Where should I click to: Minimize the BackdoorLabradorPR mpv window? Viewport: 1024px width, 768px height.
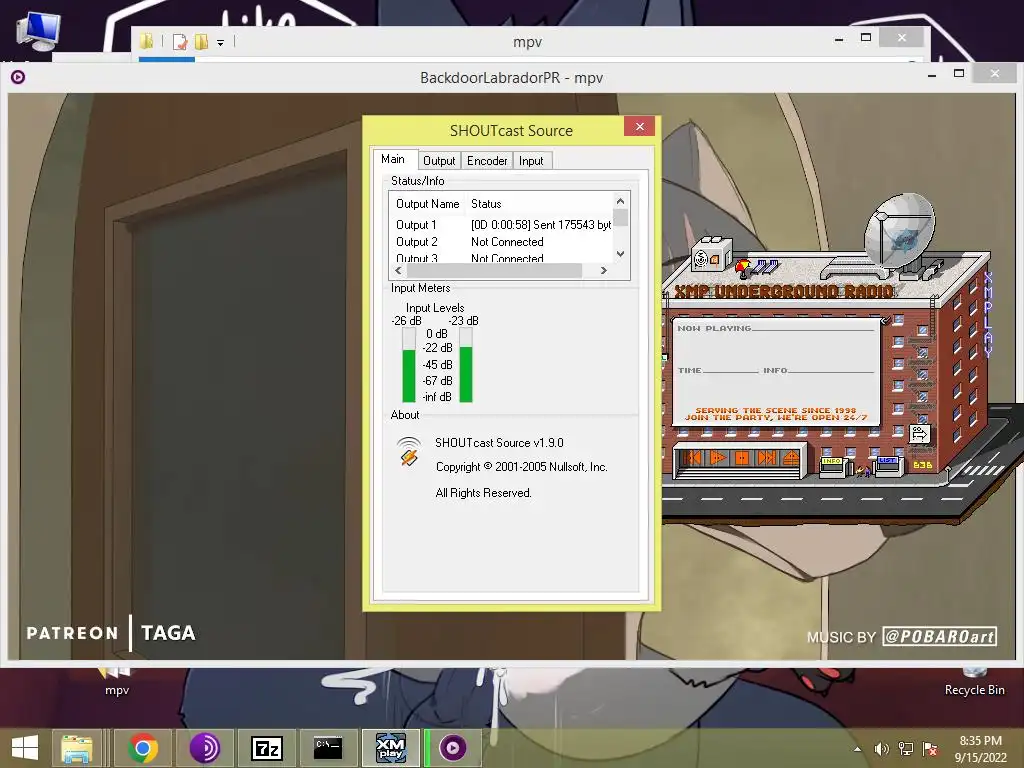pyautogui.click(x=932, y=75)
